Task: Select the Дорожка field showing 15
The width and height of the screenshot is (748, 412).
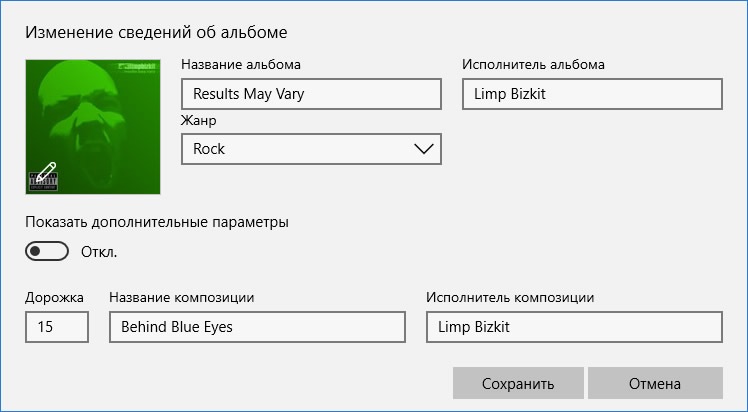Action: coord(57,327)
